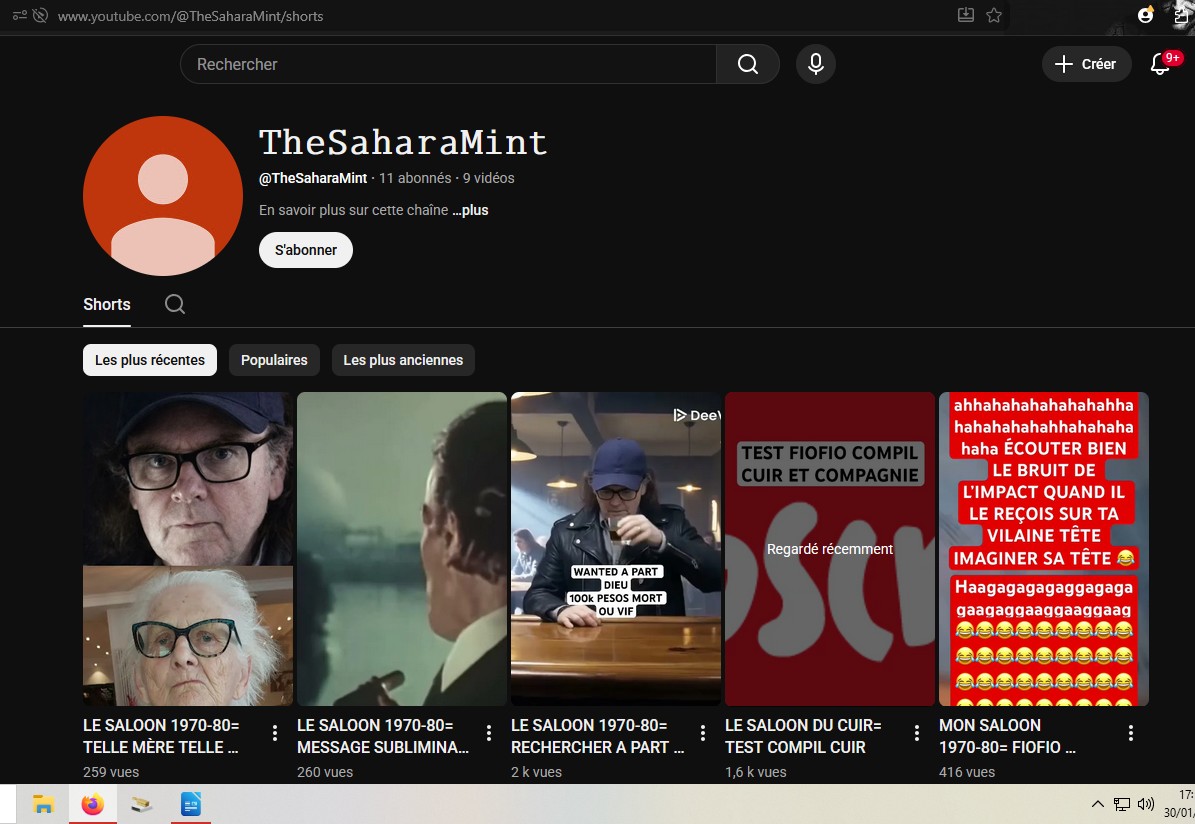Open Firefox from the taskbar
This screenshot has width=1195, height=824.
93,804
